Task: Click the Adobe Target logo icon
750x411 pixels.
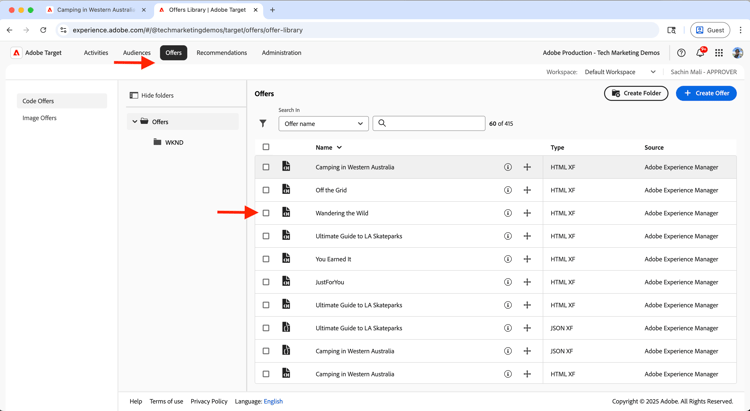Action: tap(16, 53)
